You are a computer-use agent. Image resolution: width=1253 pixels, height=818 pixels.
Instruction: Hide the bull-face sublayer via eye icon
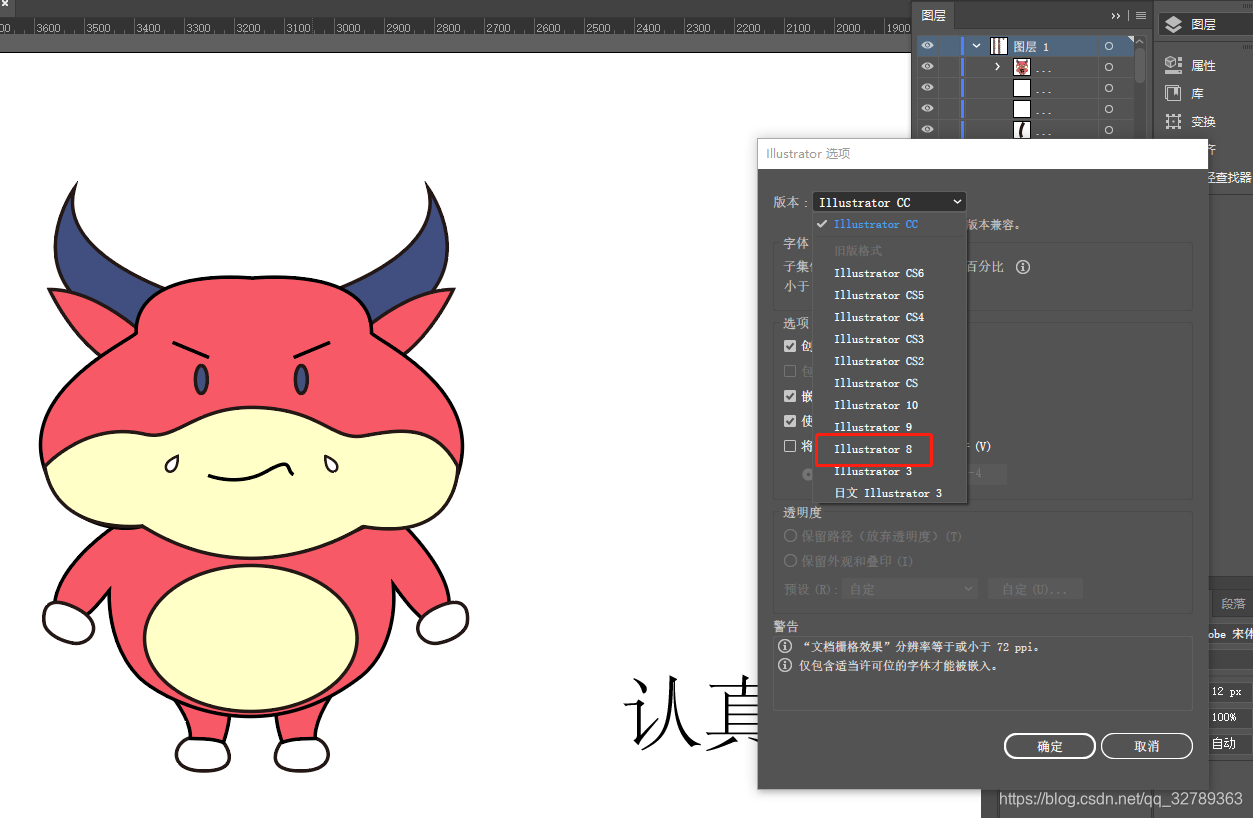coord(928,67)
